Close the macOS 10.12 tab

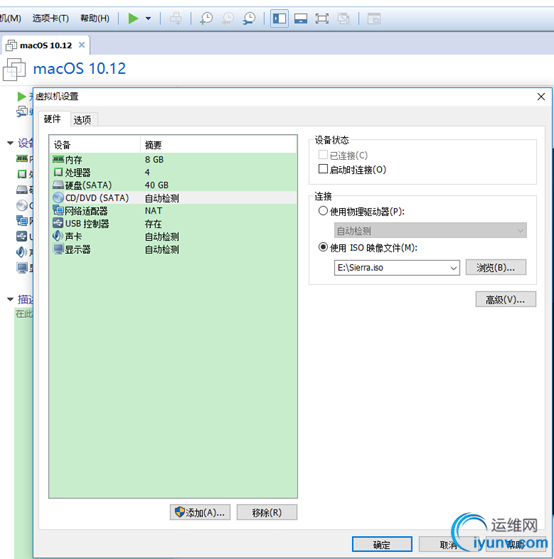coord(82,45)
